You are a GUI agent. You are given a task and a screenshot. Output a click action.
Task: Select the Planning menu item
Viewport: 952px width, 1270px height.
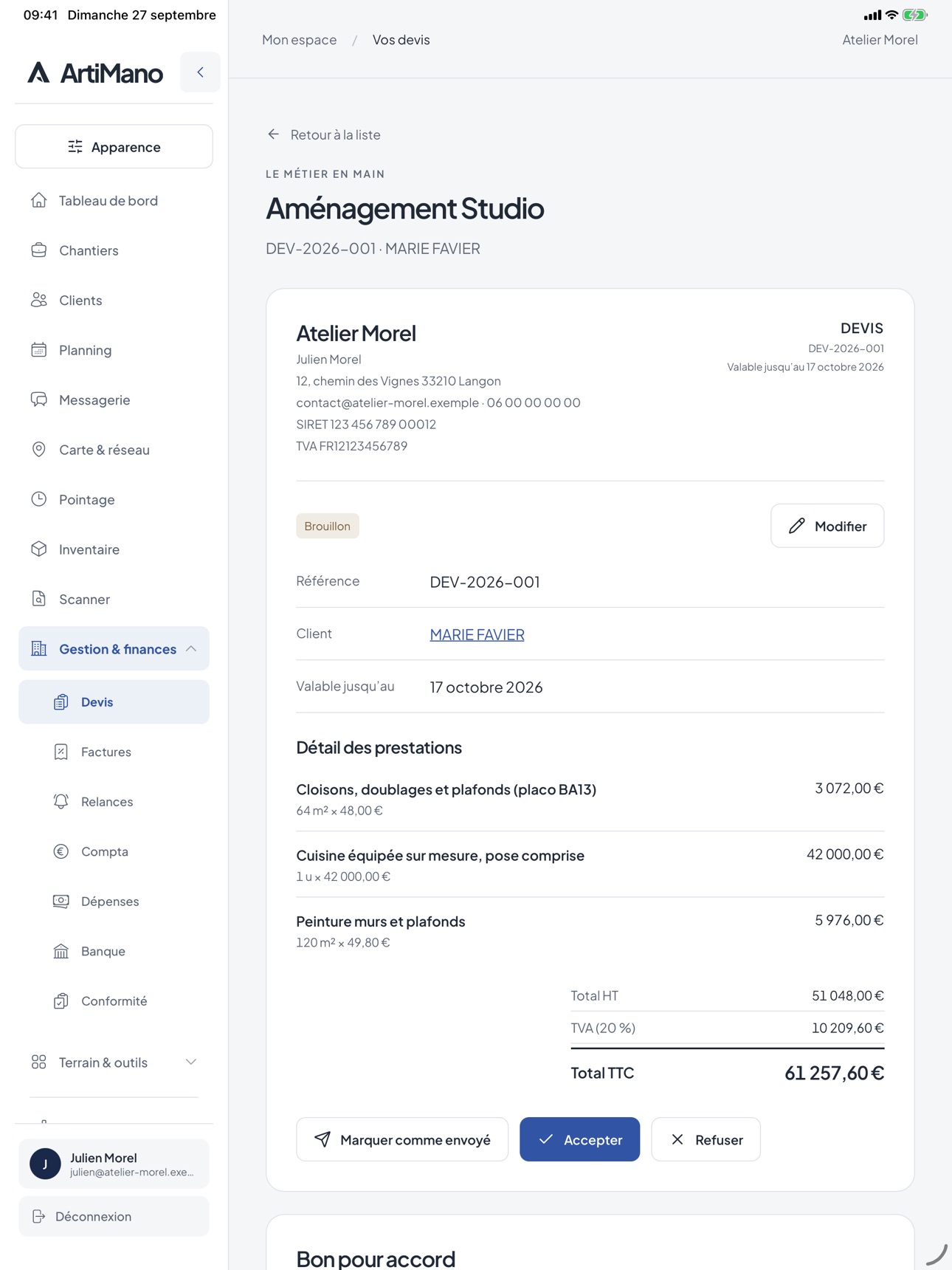(x=114, y=350)
